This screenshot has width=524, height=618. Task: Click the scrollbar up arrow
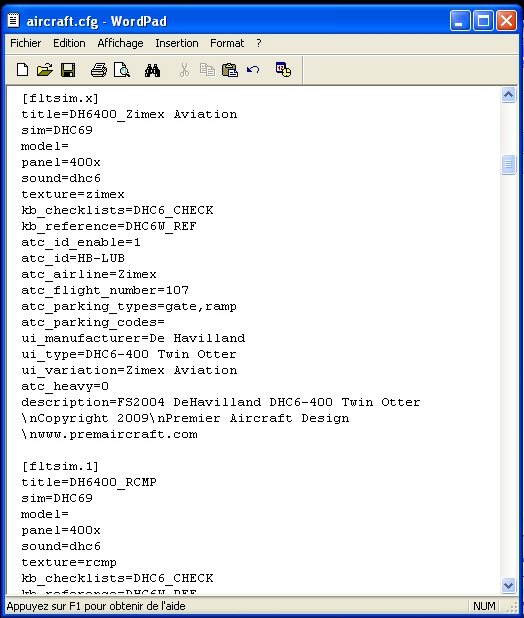(x=509, y=95)
